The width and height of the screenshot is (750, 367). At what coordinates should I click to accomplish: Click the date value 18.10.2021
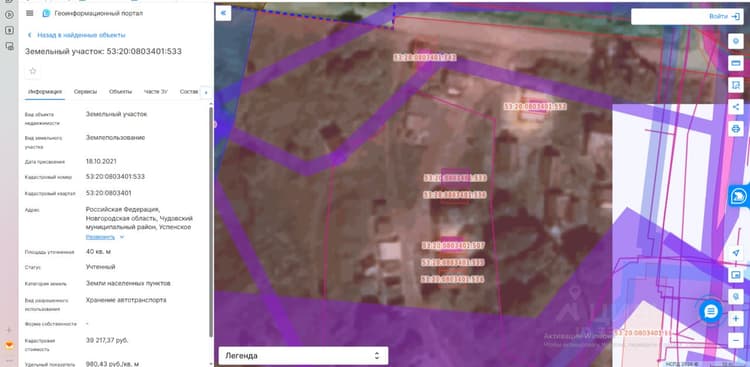click(101, 161)
